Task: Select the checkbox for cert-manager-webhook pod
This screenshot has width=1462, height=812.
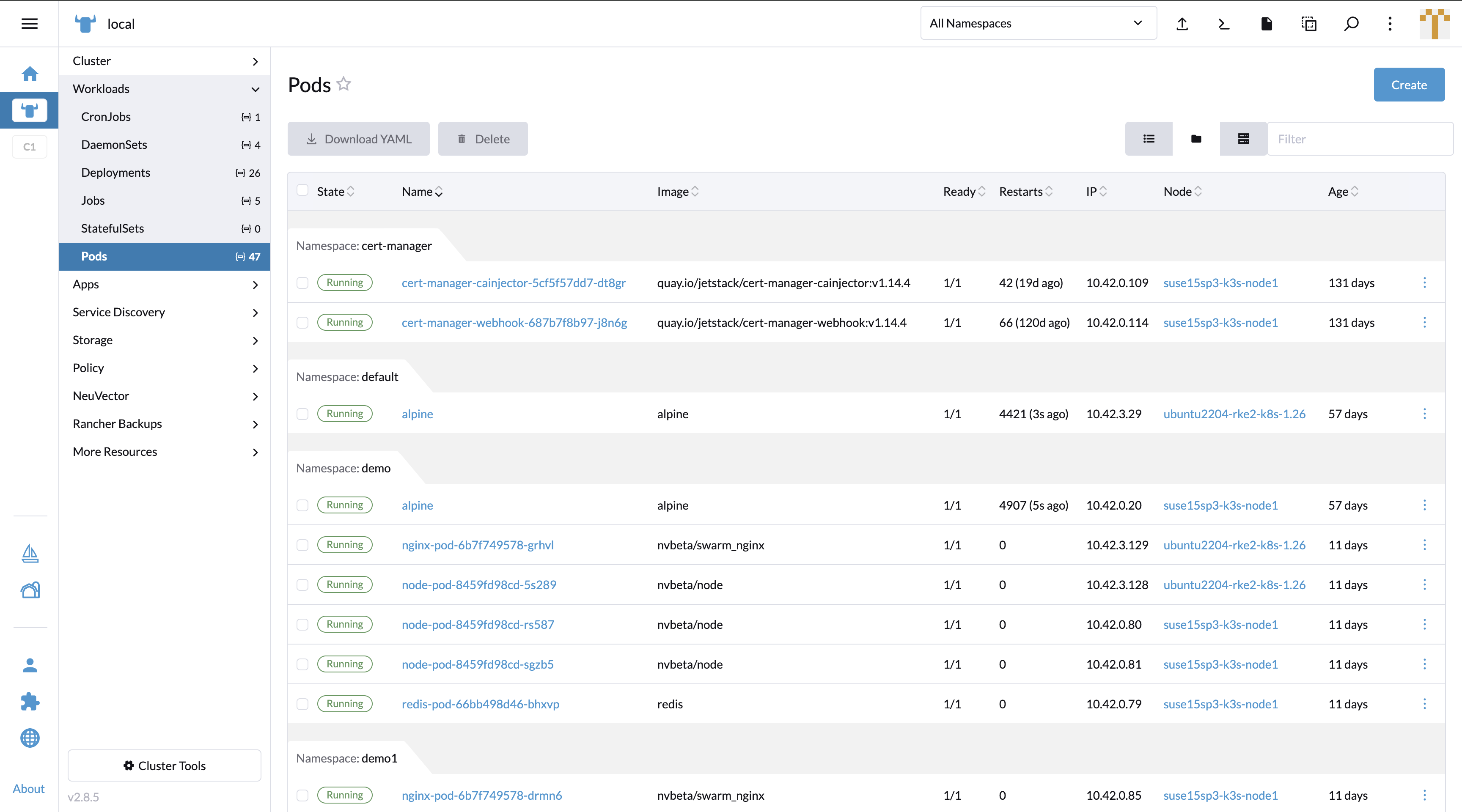Action: pyautogui.click(x=302, y=323)
